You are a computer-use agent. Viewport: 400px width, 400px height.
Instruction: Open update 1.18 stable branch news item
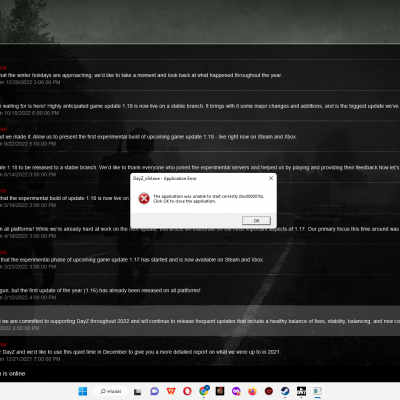pos(199,167)
